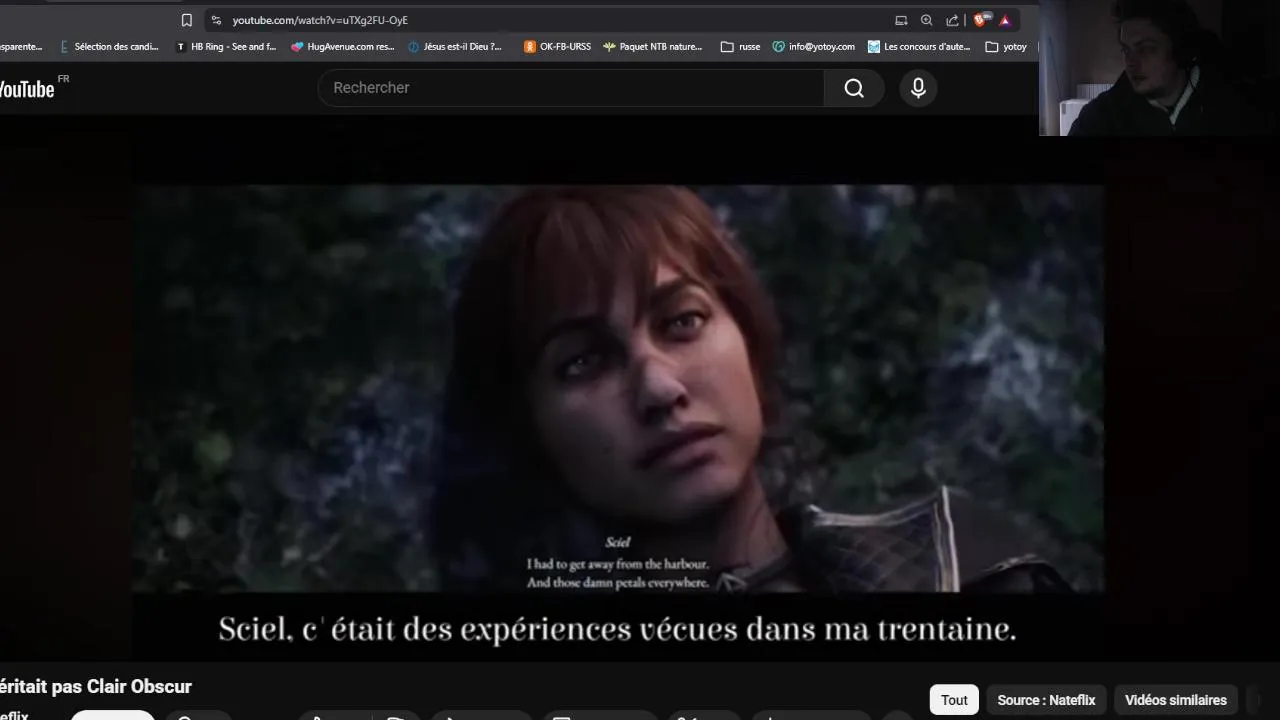Open 'Sélection des candi...' bookmark
Viewport: 1280px width, 720px height.
[109, 46]
